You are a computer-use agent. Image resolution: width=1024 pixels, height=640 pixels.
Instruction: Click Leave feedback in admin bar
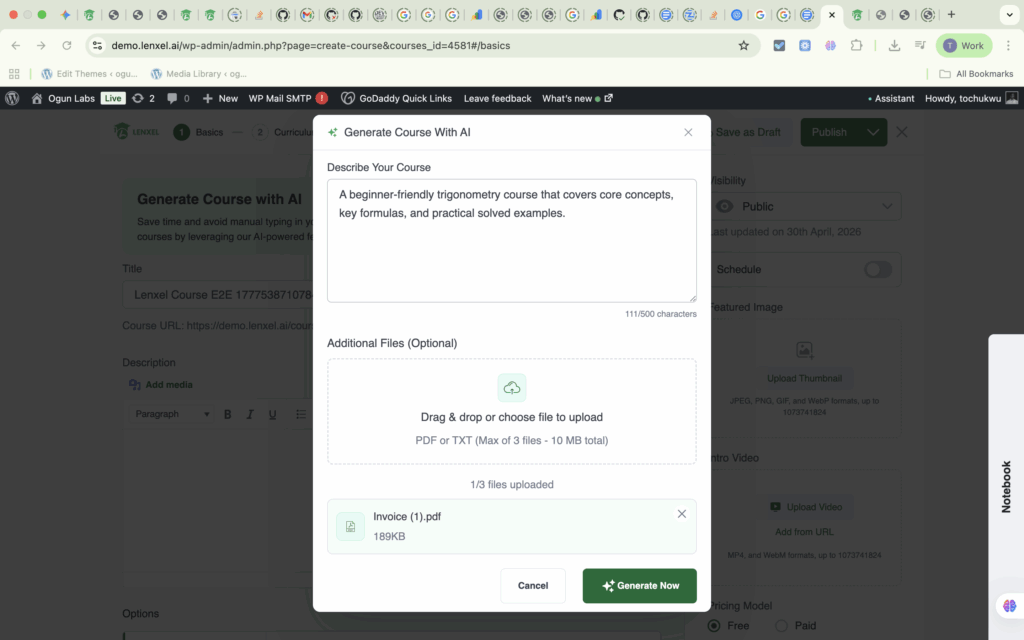click(x=498, y=98)
